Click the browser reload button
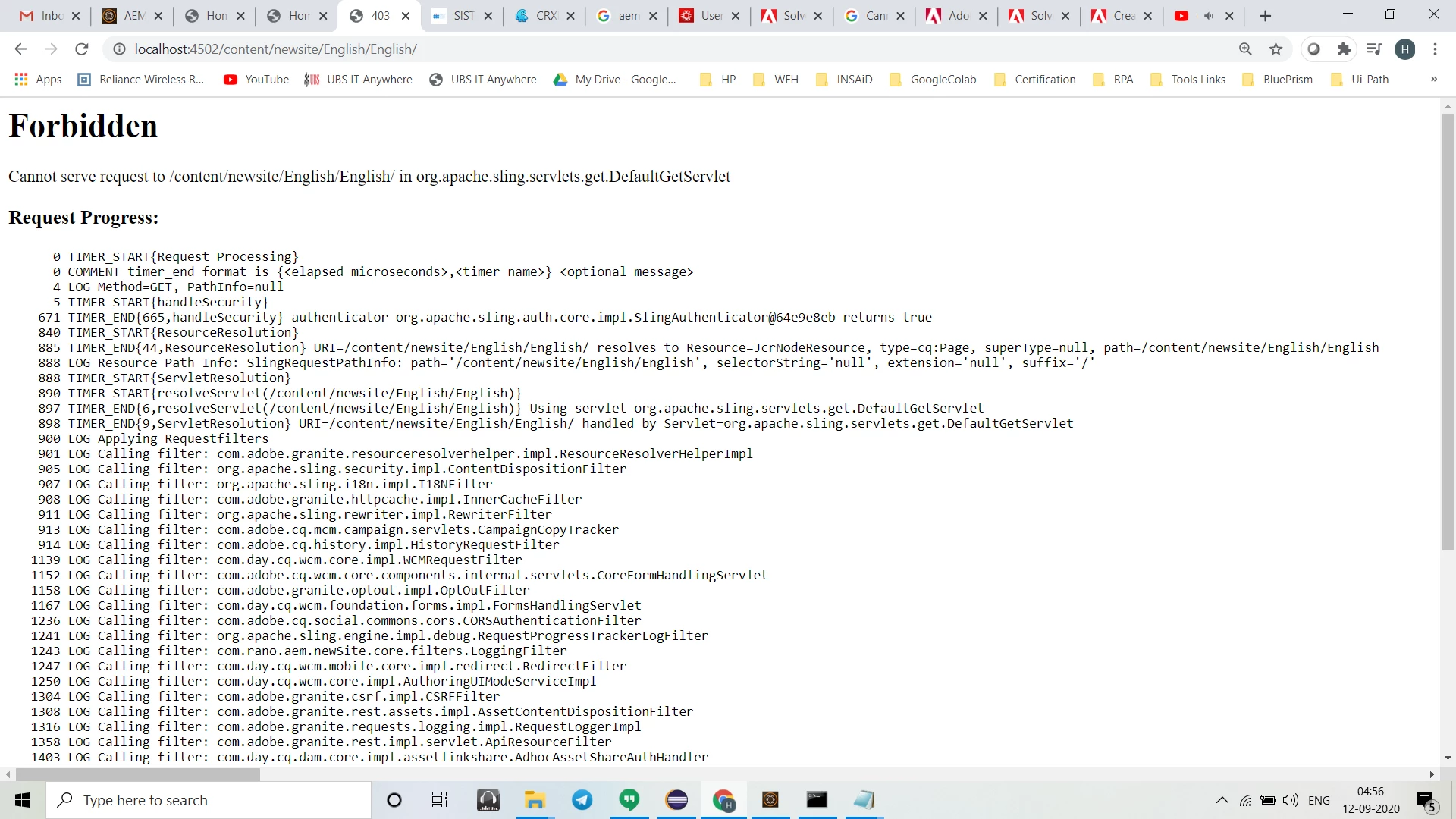1456x819 pixels. point(82,49)
